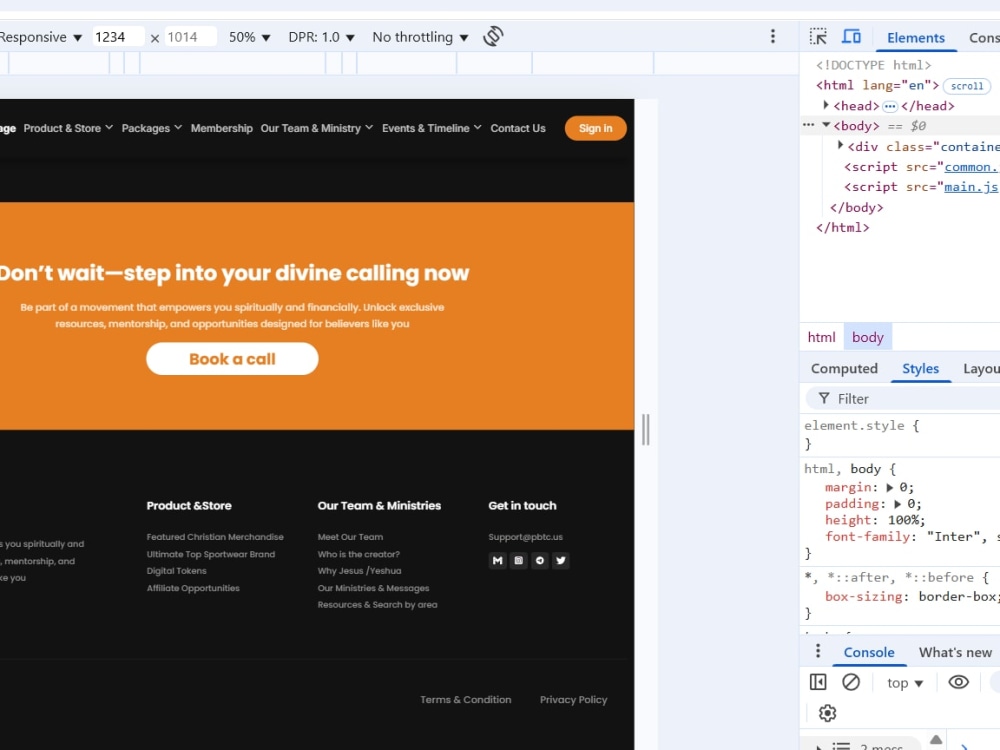The width and height of the screenshot is (1000, 750).
Task: Click the filter funnel icon in Styles
Action: (x=824, y=399)
